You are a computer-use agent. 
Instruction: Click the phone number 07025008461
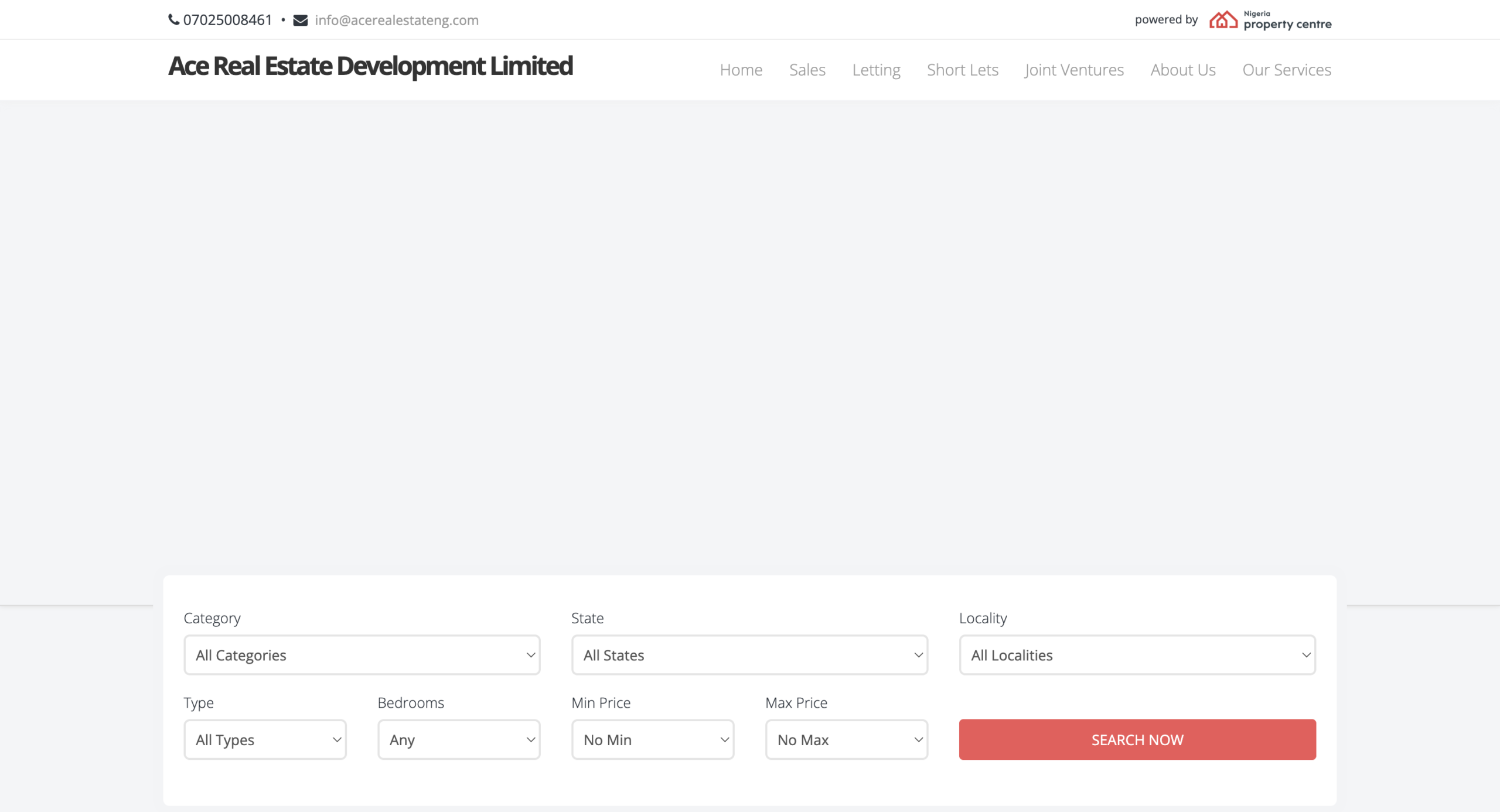[x=227, y=20]
